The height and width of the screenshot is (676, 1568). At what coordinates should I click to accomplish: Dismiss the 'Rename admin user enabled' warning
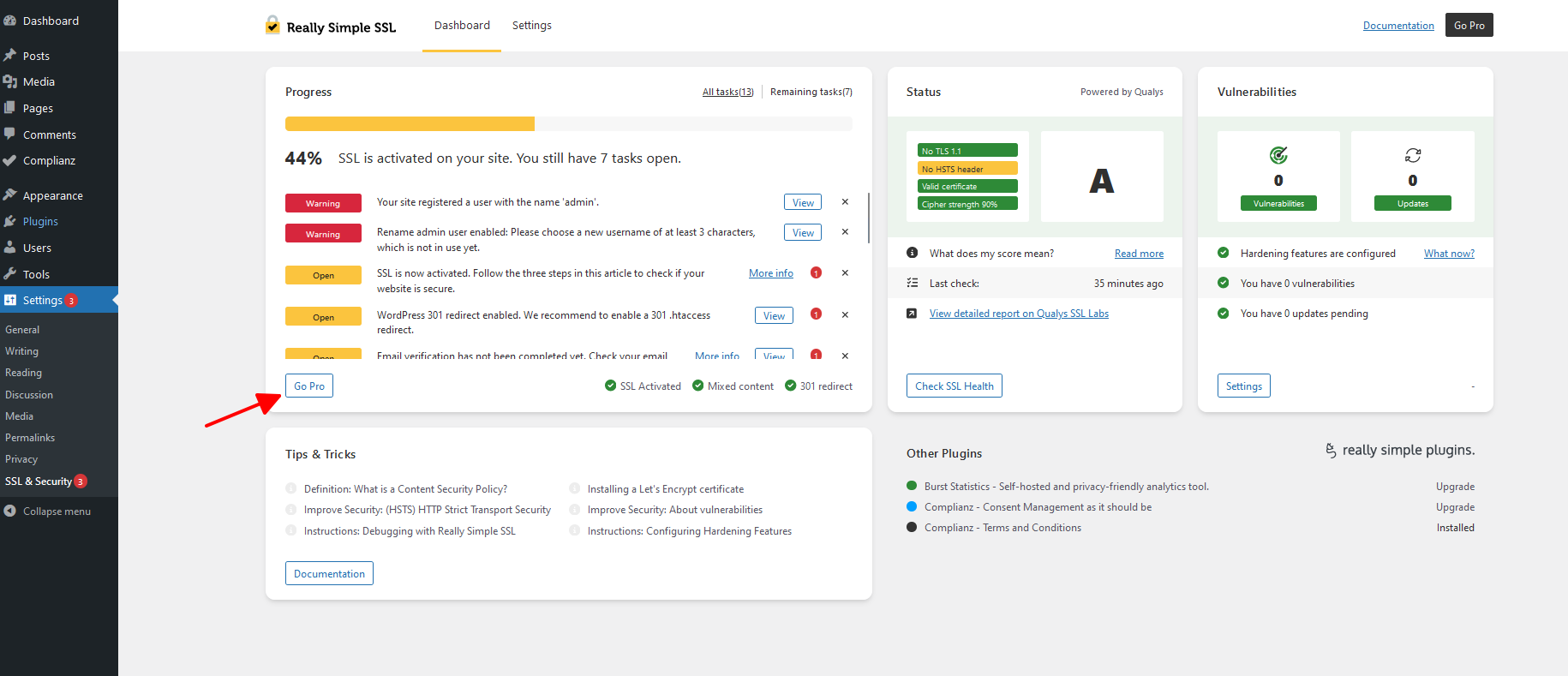pos(845,232)
